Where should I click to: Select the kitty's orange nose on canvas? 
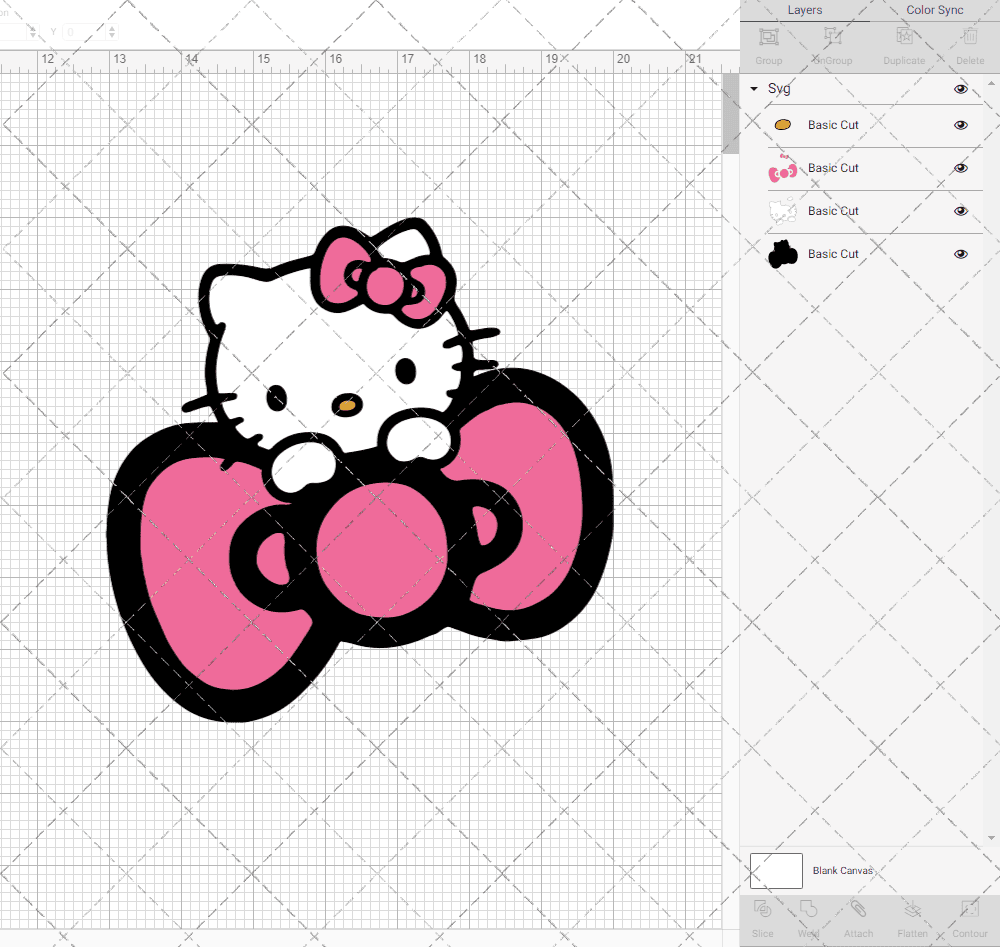click(x=347, y=406)
